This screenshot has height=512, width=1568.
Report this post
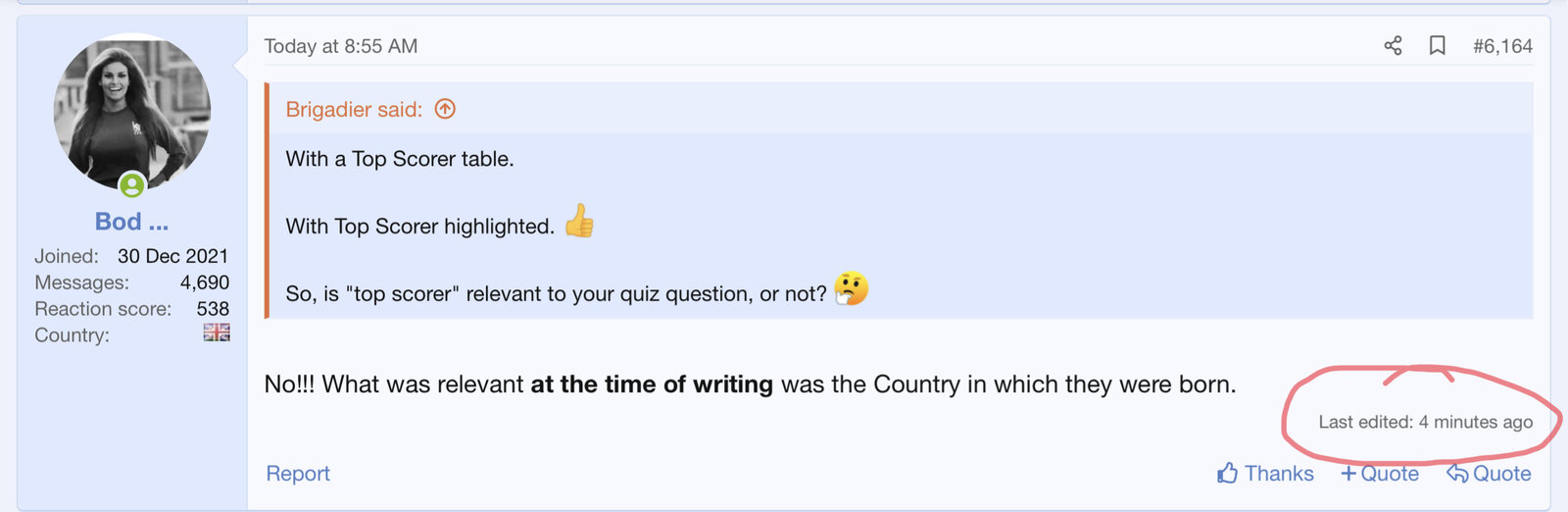298,474
